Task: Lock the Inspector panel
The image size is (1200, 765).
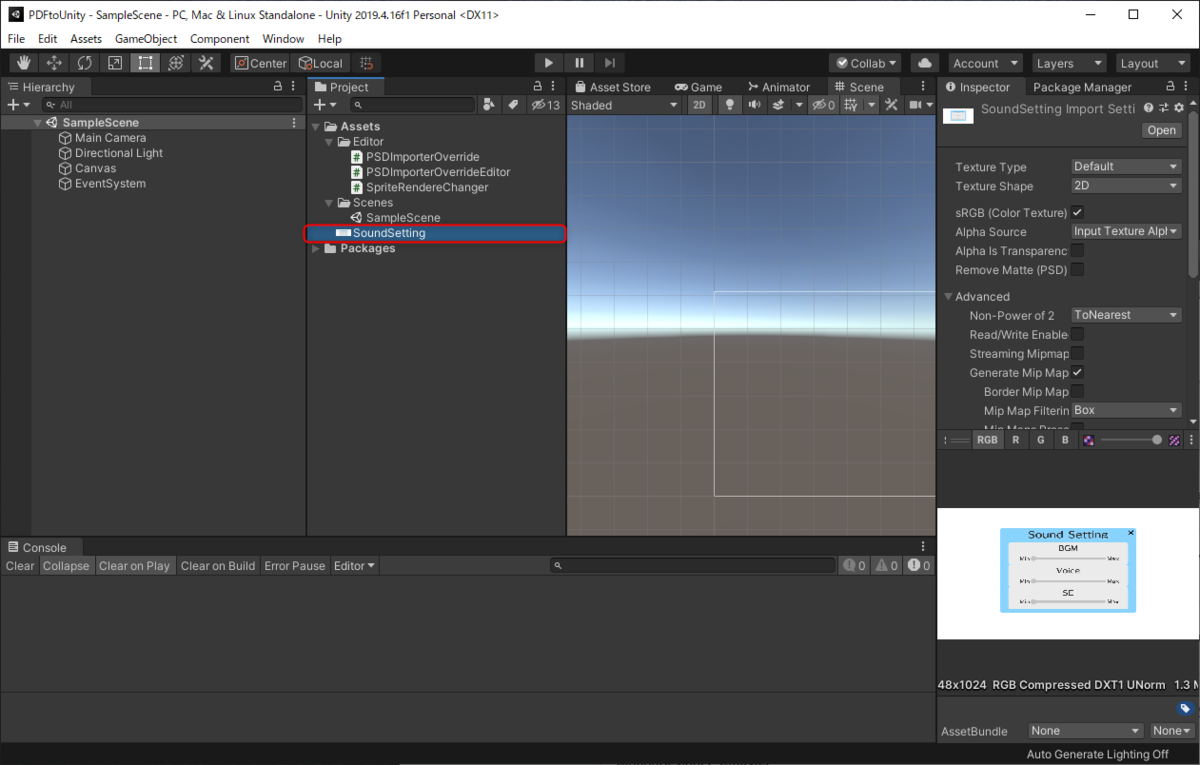Action: (x=1168, y=87)
